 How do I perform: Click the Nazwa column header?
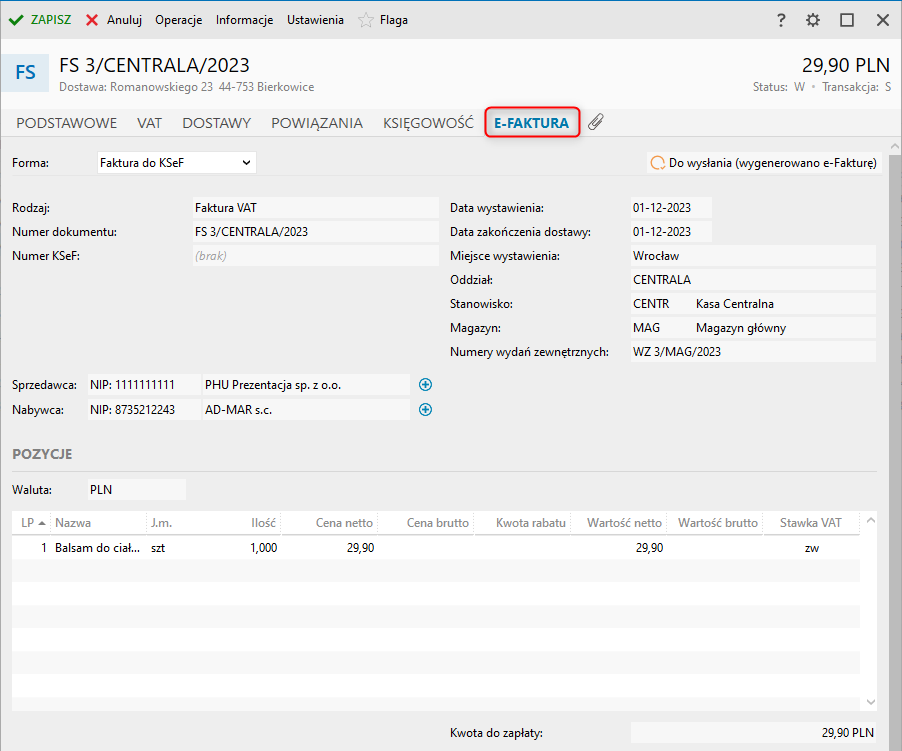tap(98, 523)
